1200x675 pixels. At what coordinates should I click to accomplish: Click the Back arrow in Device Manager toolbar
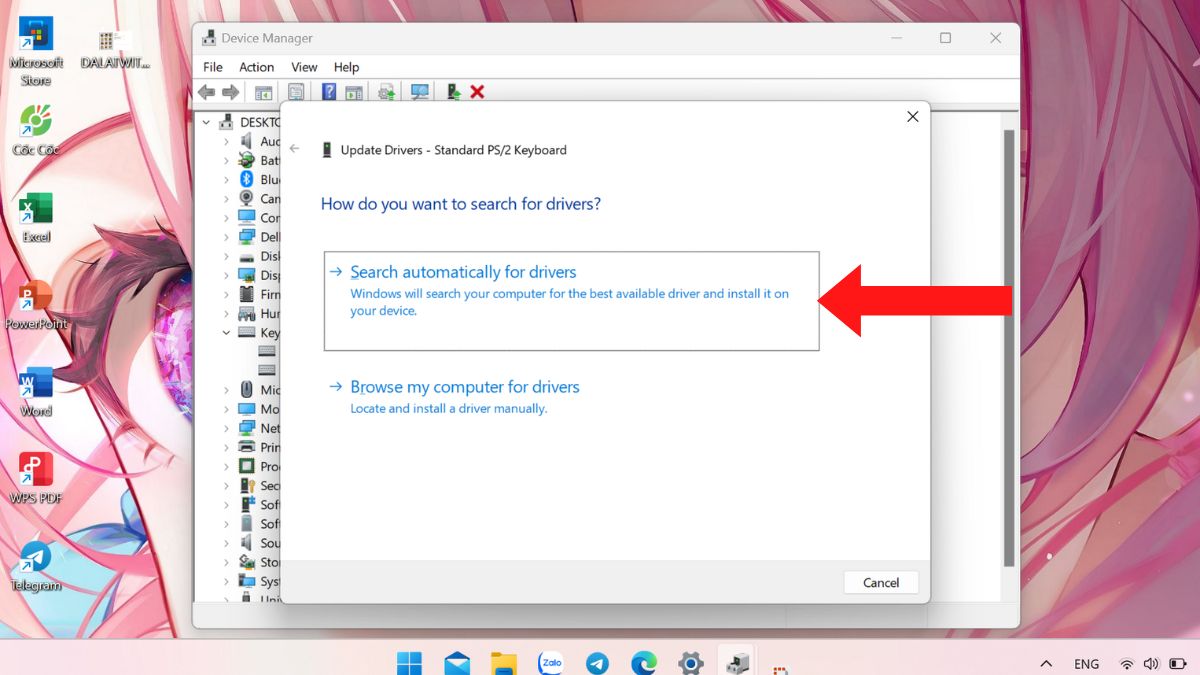(x=207, y=92)
